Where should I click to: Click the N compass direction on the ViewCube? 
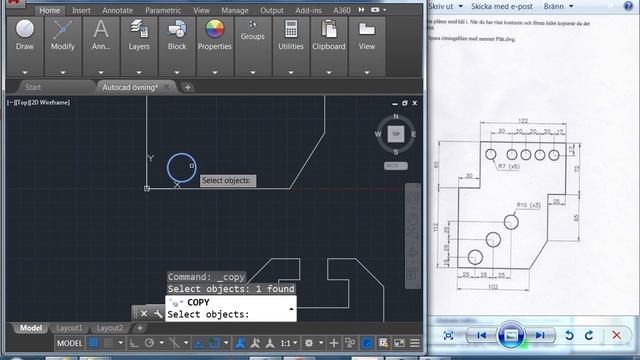[x=396, y=116]
